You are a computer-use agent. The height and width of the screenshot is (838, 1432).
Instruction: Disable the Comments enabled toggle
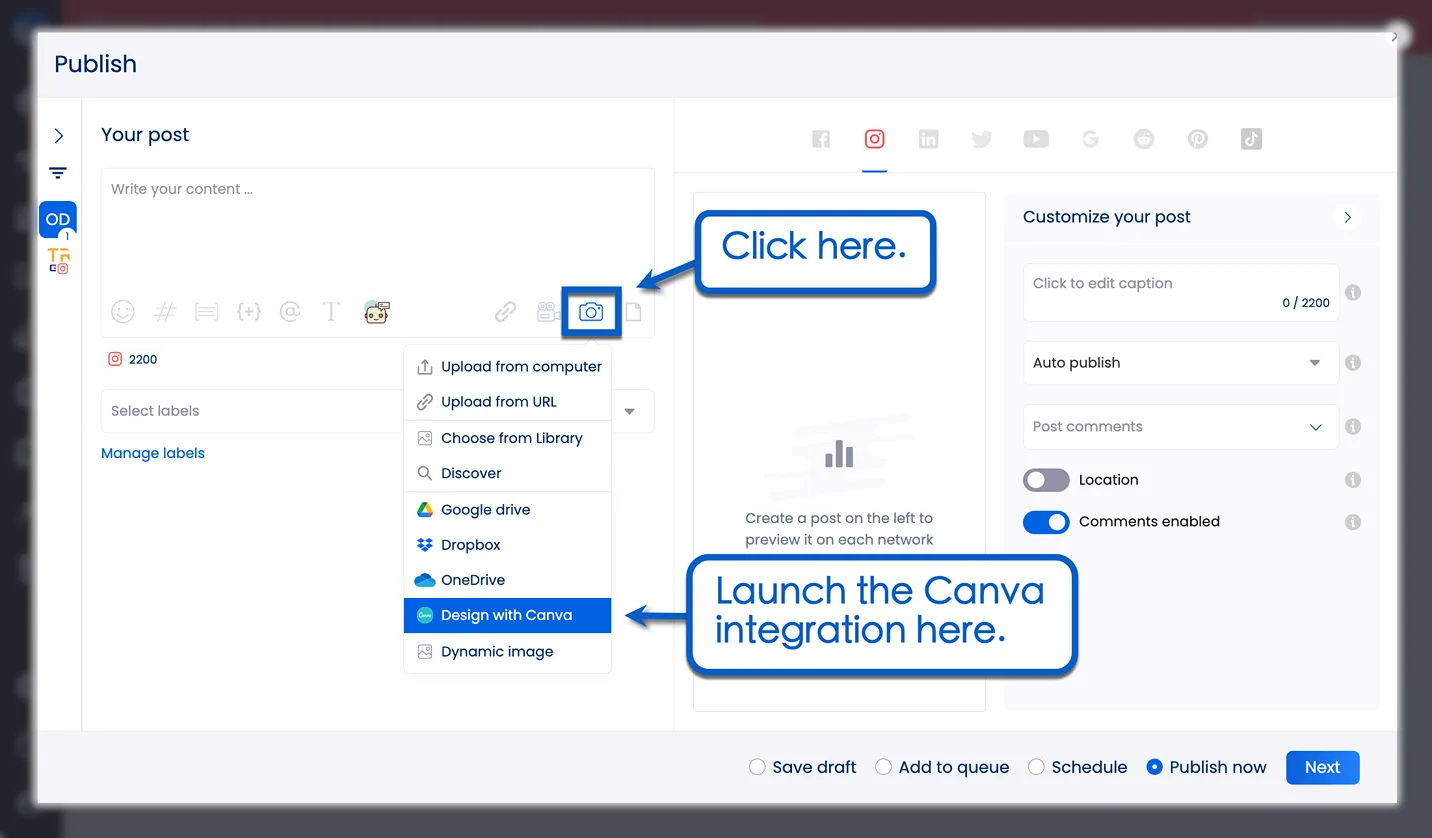tap(1046, 522)
